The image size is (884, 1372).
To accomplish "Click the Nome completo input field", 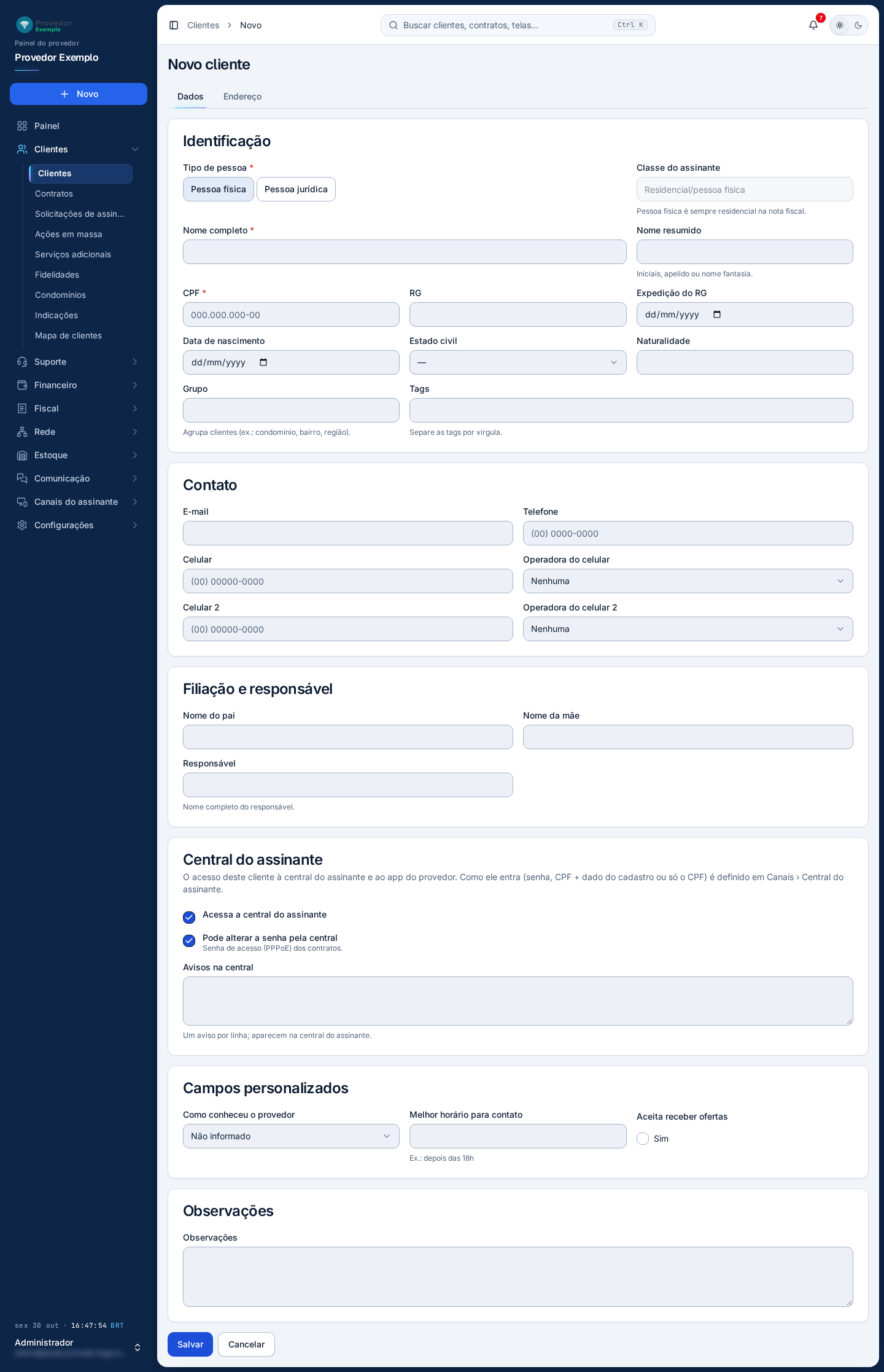I will pyautogui.click(x=405, y=252).
